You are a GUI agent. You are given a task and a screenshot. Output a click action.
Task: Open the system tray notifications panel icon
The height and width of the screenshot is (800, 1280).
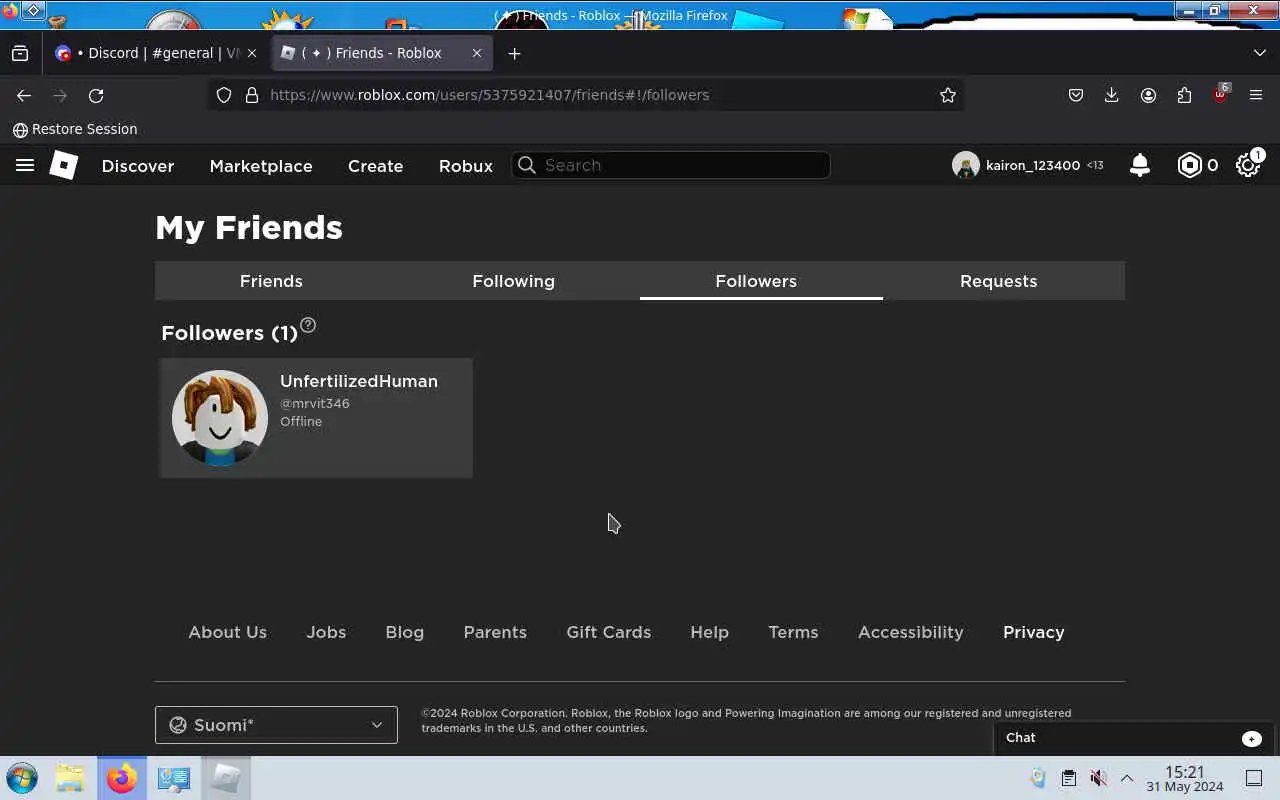tap(1254, 778)
